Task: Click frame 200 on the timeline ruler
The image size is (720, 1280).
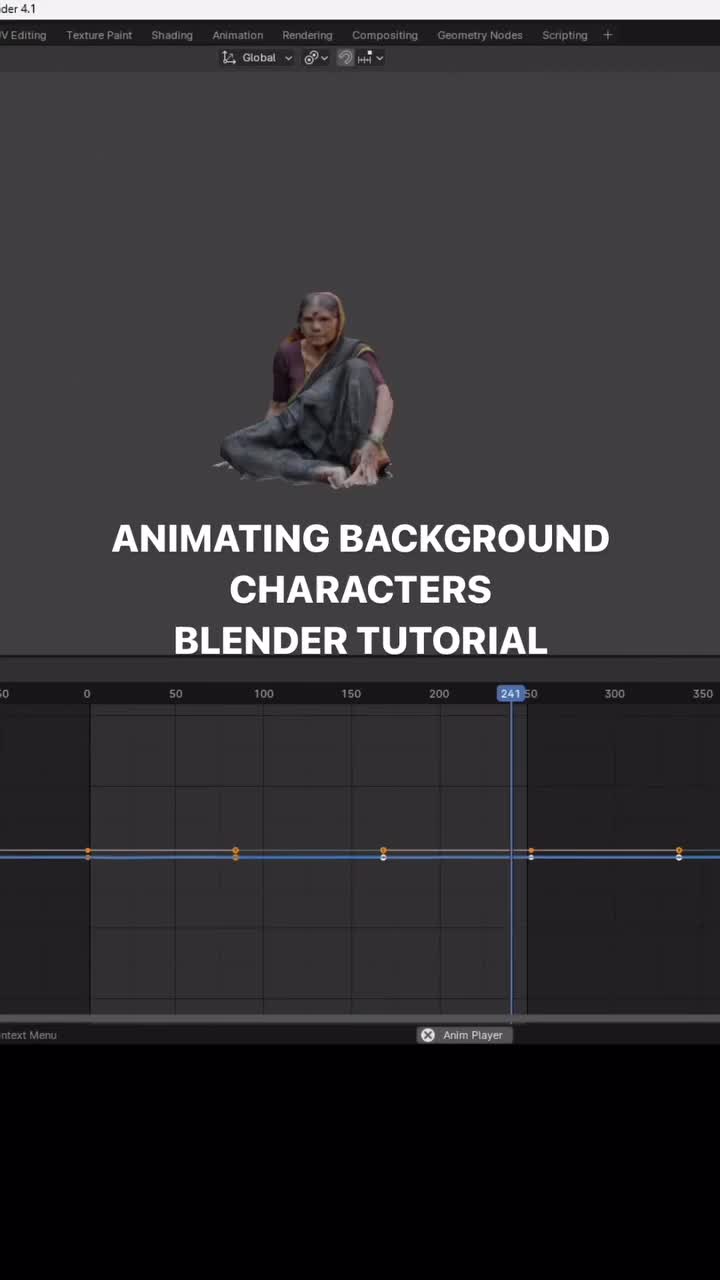Action: click(439, 693)
